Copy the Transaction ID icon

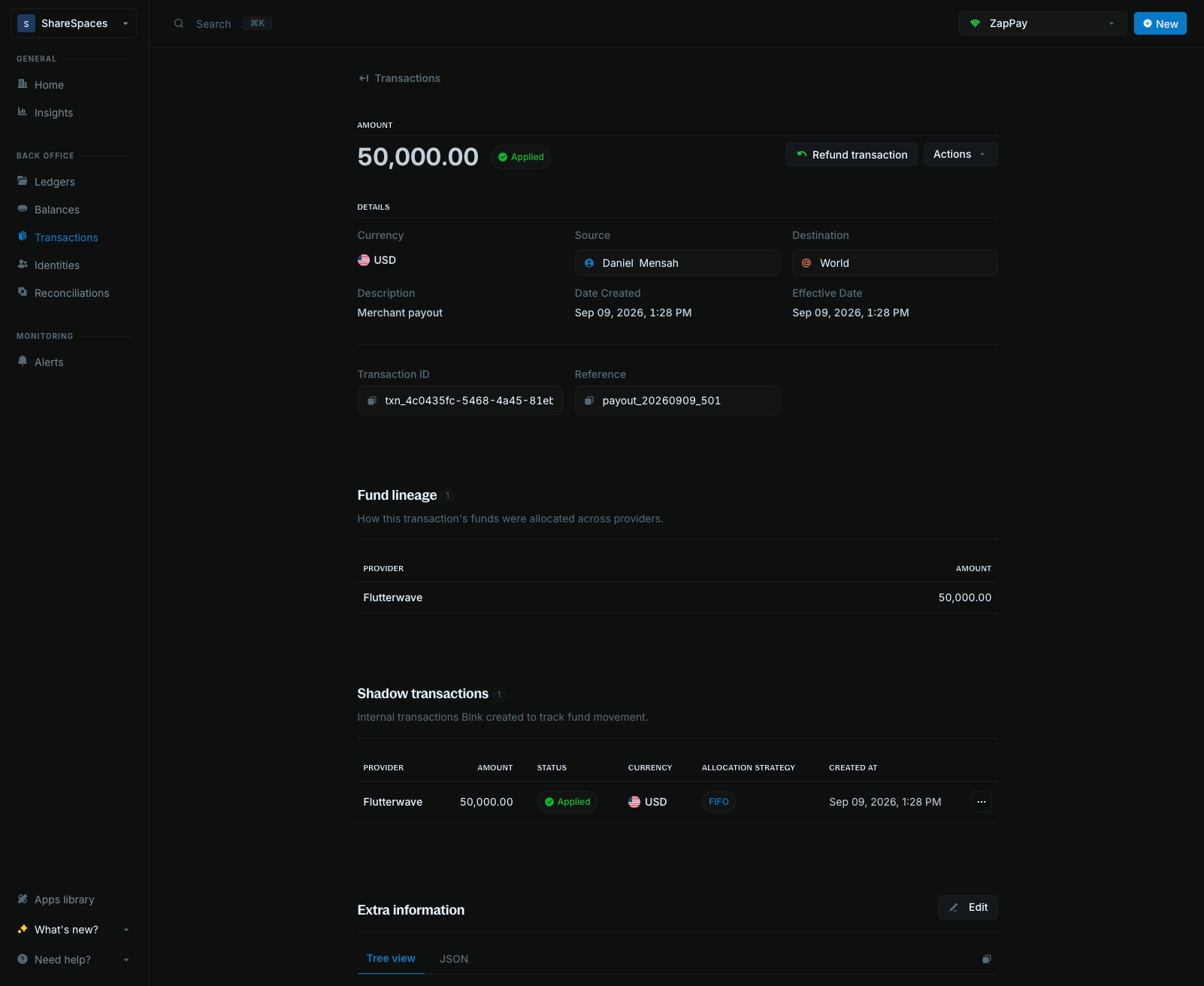point(371,401)
